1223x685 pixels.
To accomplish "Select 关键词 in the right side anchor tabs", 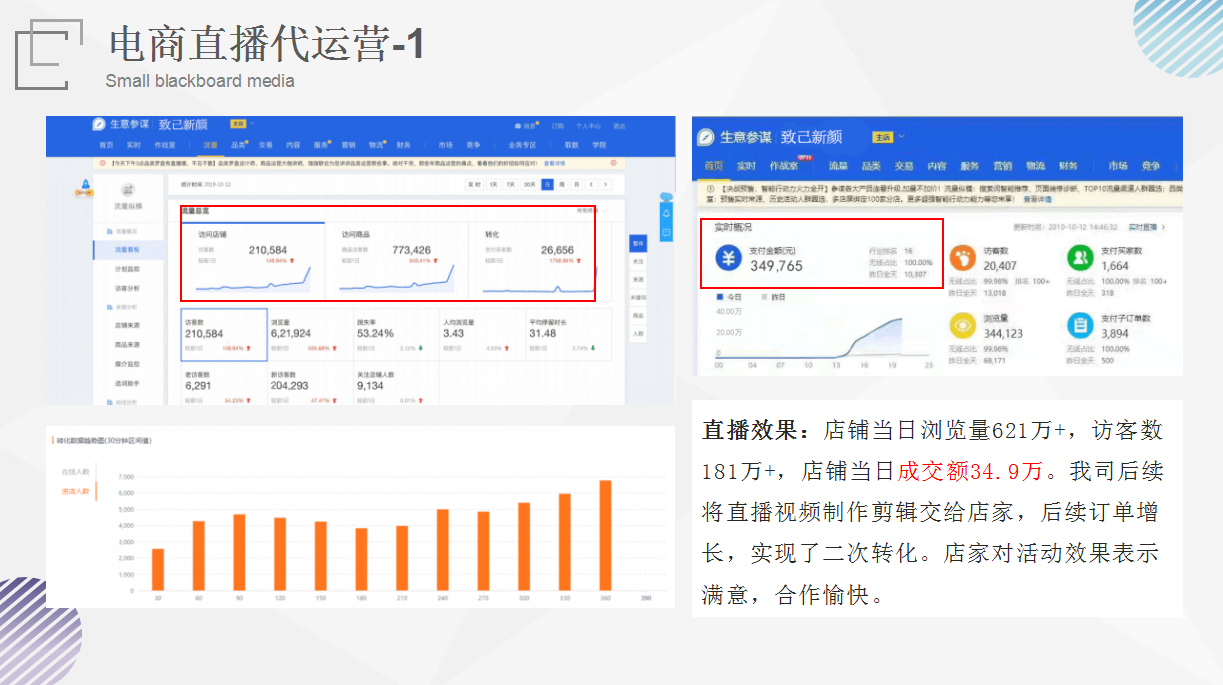I will 637,297.
